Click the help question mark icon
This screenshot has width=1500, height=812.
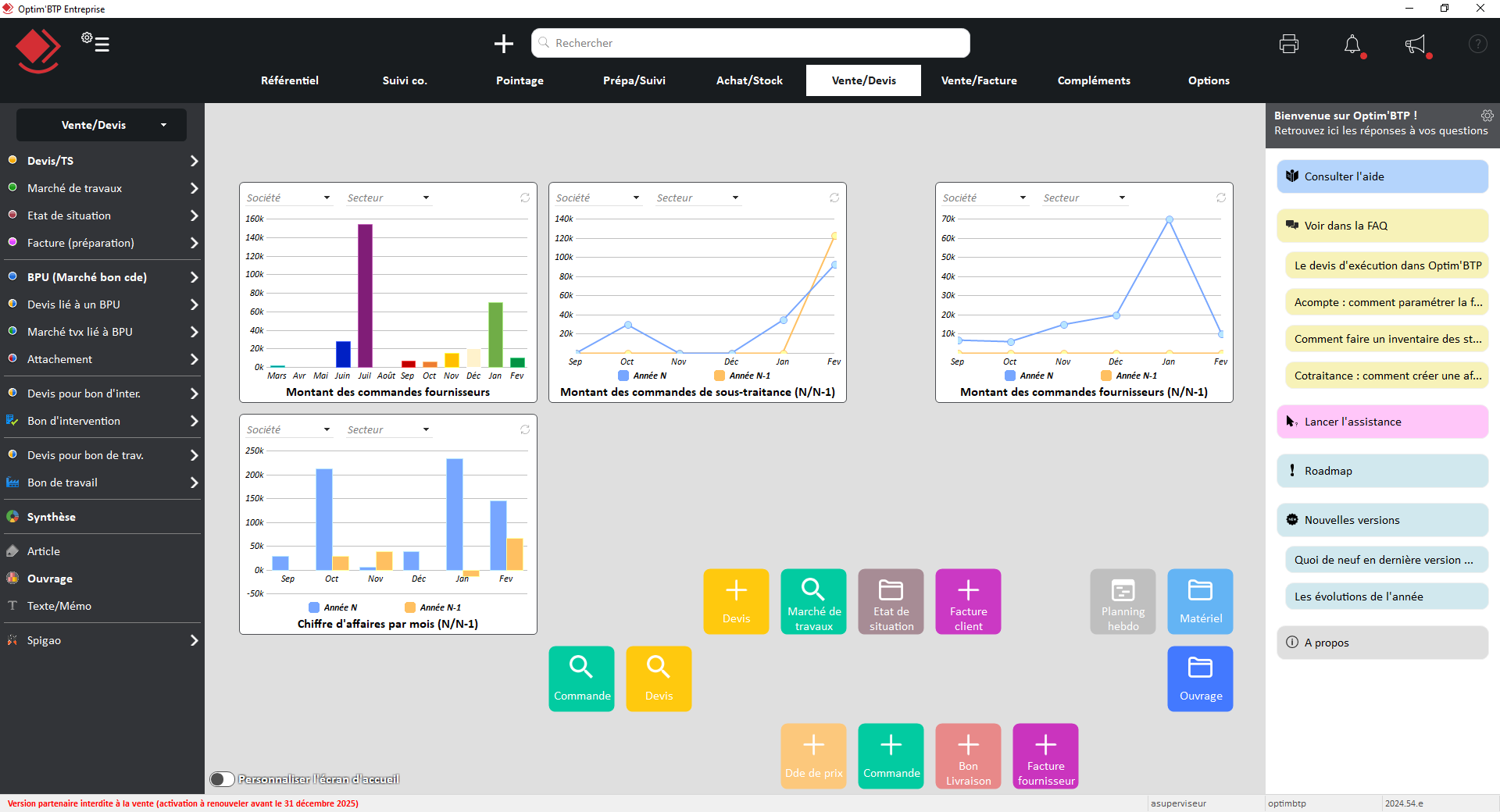click(1478, 44)
